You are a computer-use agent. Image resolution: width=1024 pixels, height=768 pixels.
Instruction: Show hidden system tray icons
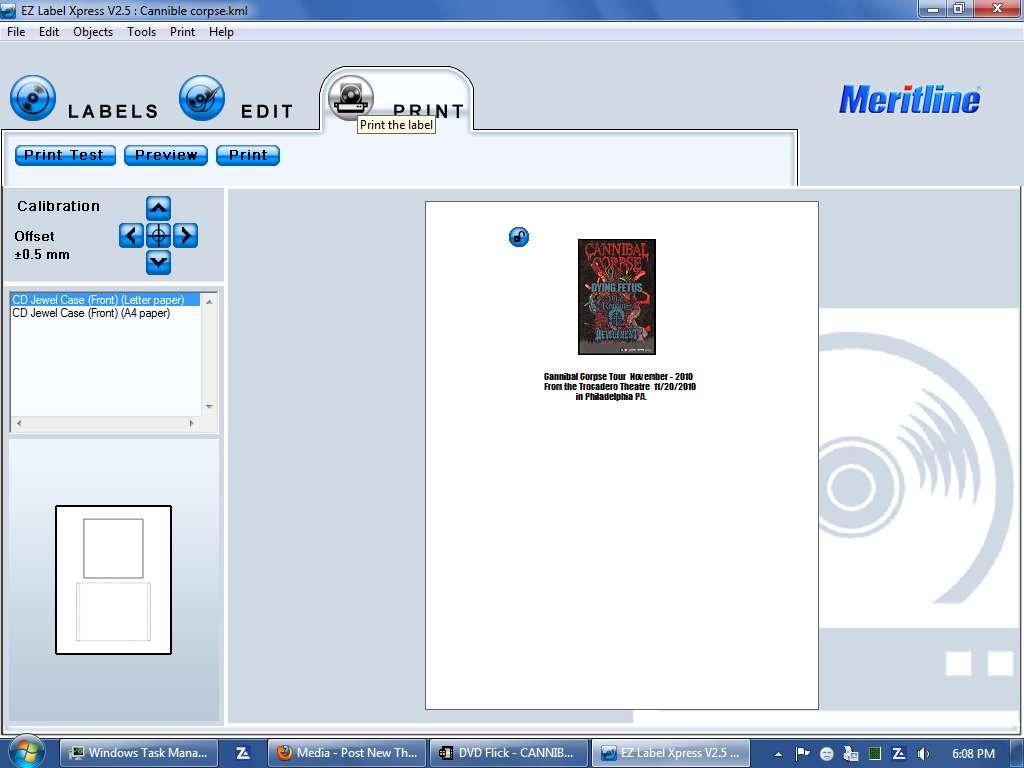coord(778,754)
